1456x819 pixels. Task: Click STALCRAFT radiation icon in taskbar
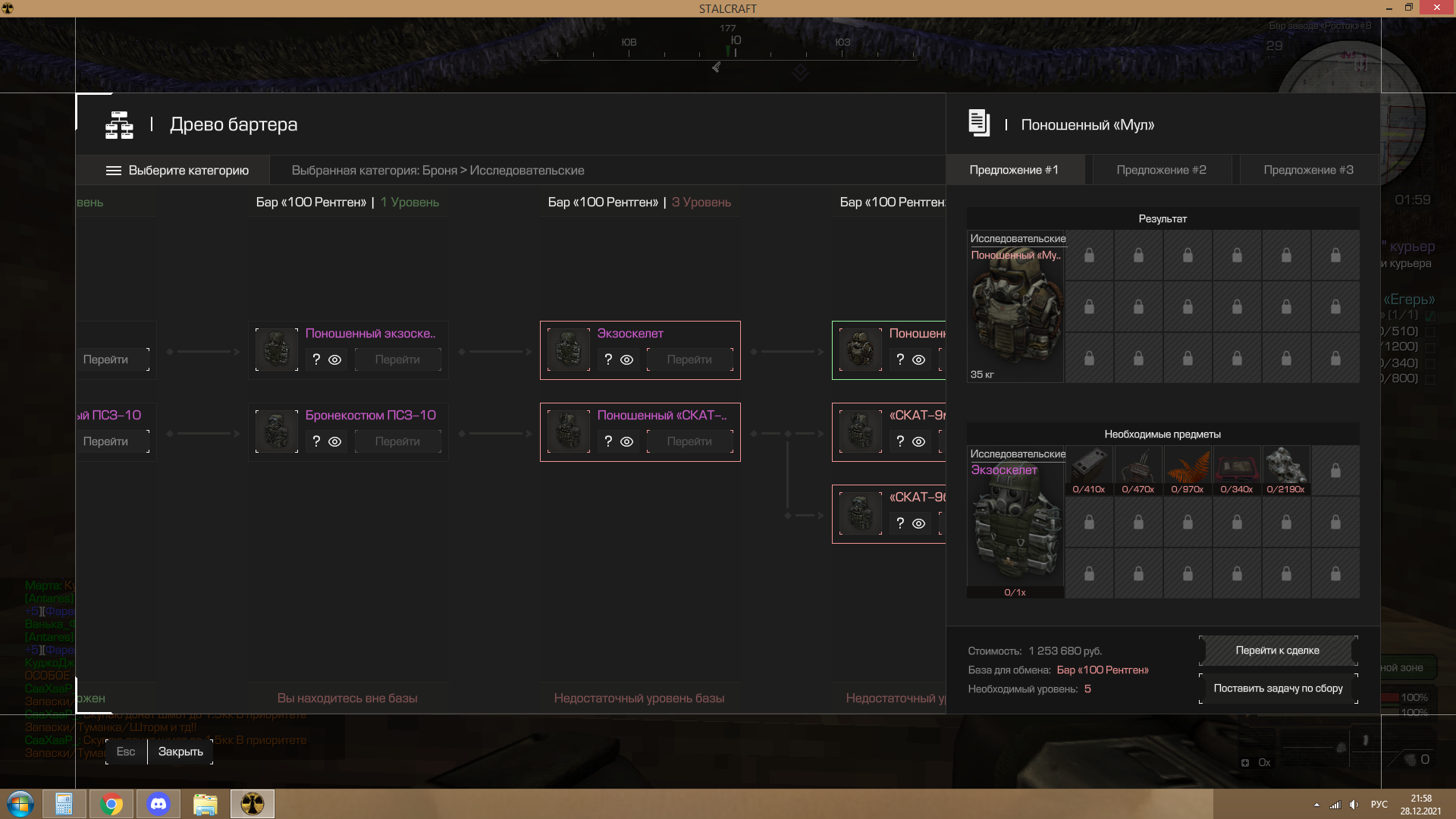(x=253, y=804)
